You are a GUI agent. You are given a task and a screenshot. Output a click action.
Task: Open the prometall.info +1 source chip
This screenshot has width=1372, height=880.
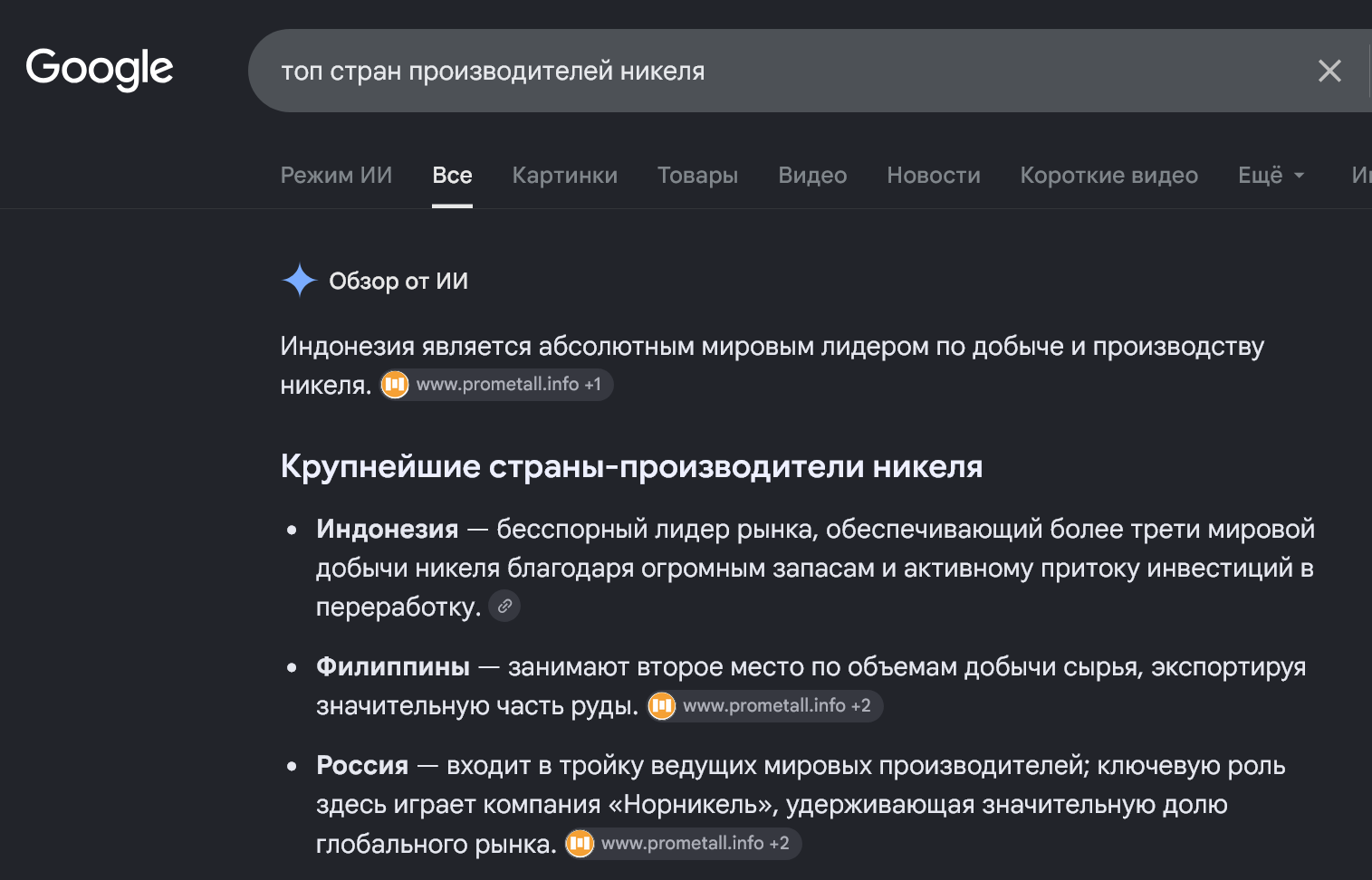[x=496, y=385]
